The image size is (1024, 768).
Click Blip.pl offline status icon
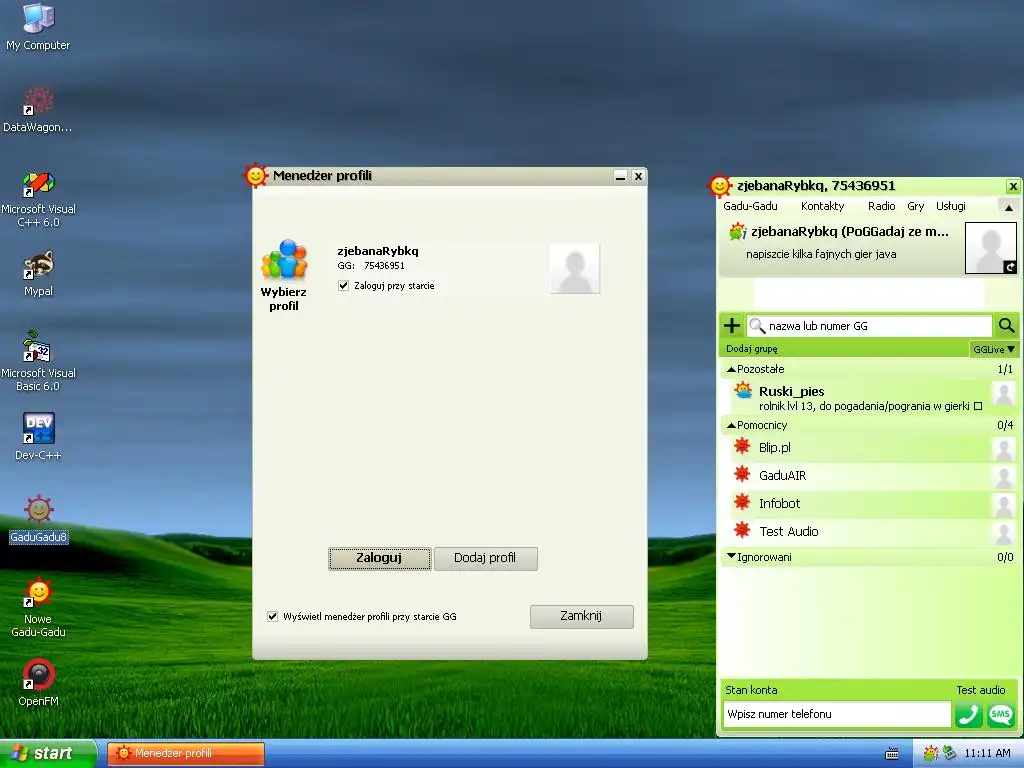742,447
